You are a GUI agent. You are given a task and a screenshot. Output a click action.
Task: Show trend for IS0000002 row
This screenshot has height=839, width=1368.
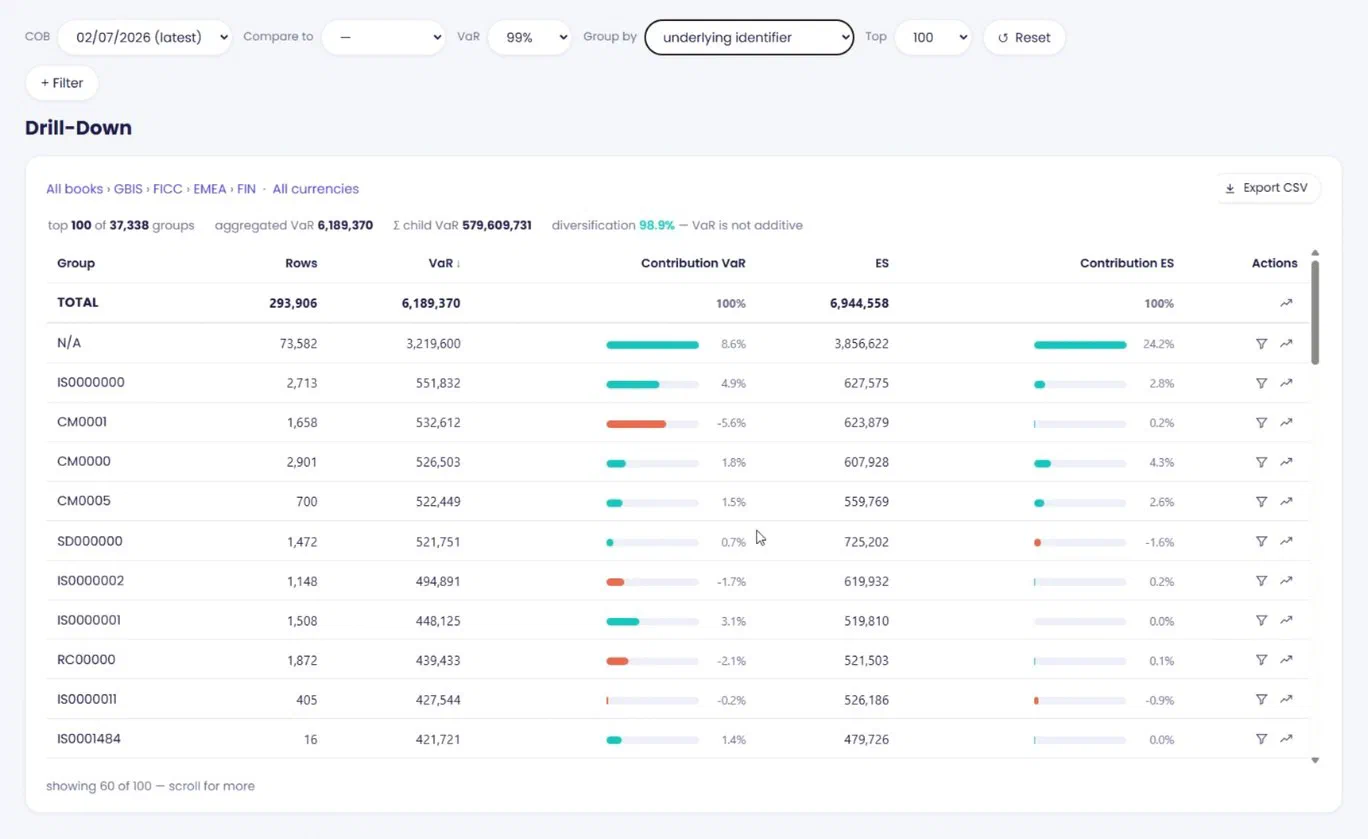pos(1286,581)
